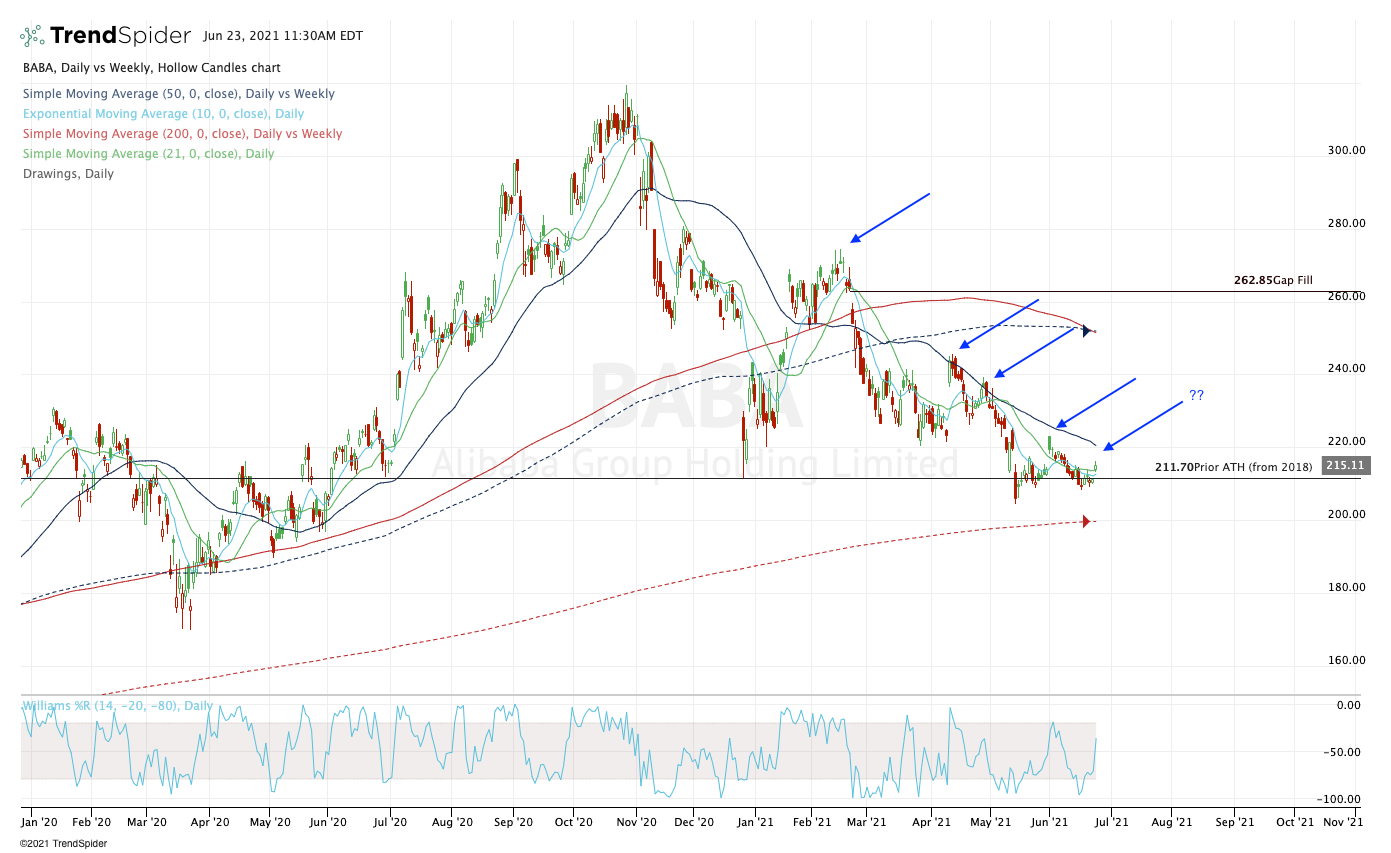Click the Apr '20 date axis label
1391x853 pixels.
point(209,823)
